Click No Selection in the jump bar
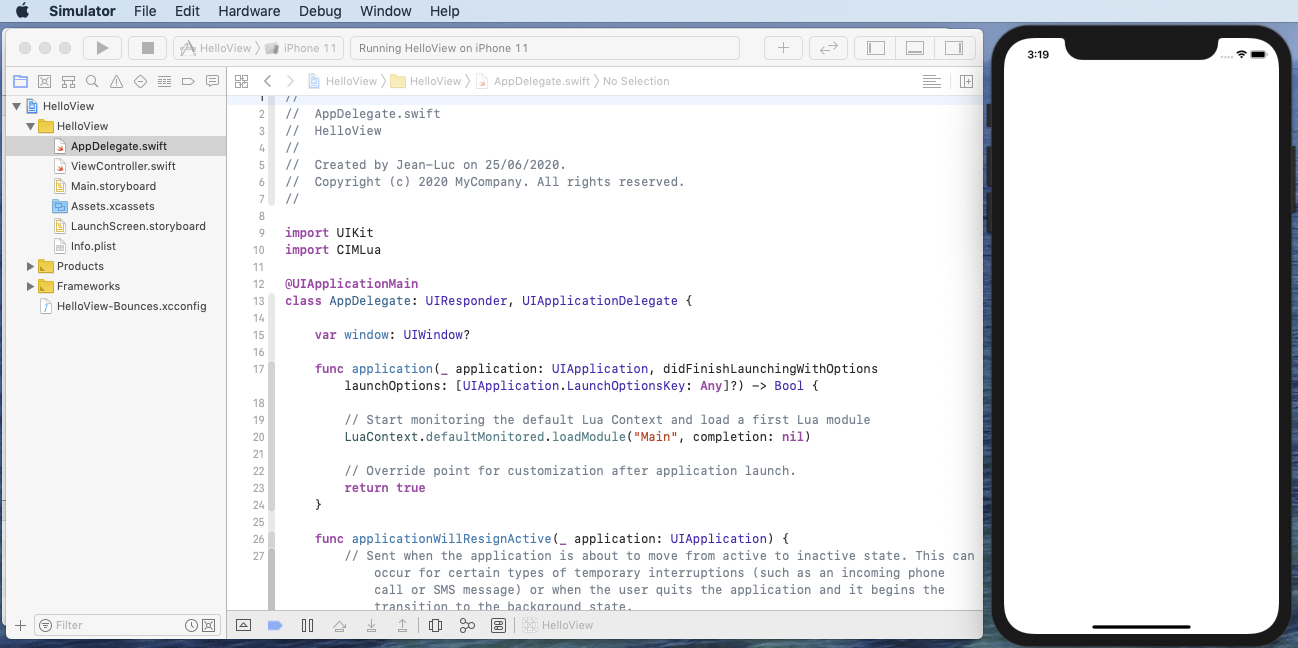The width and height of the screenshot is (1298, 648). [x=636, y=81]
